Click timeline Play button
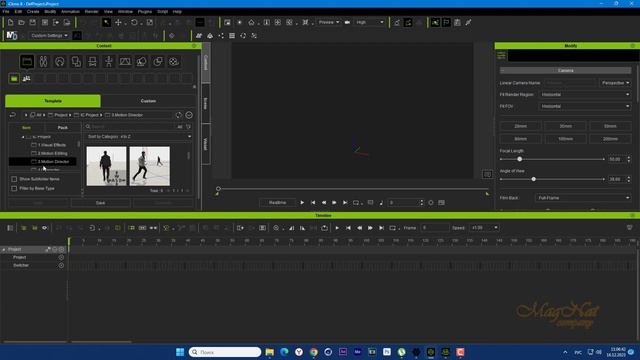 pos(337,228)
